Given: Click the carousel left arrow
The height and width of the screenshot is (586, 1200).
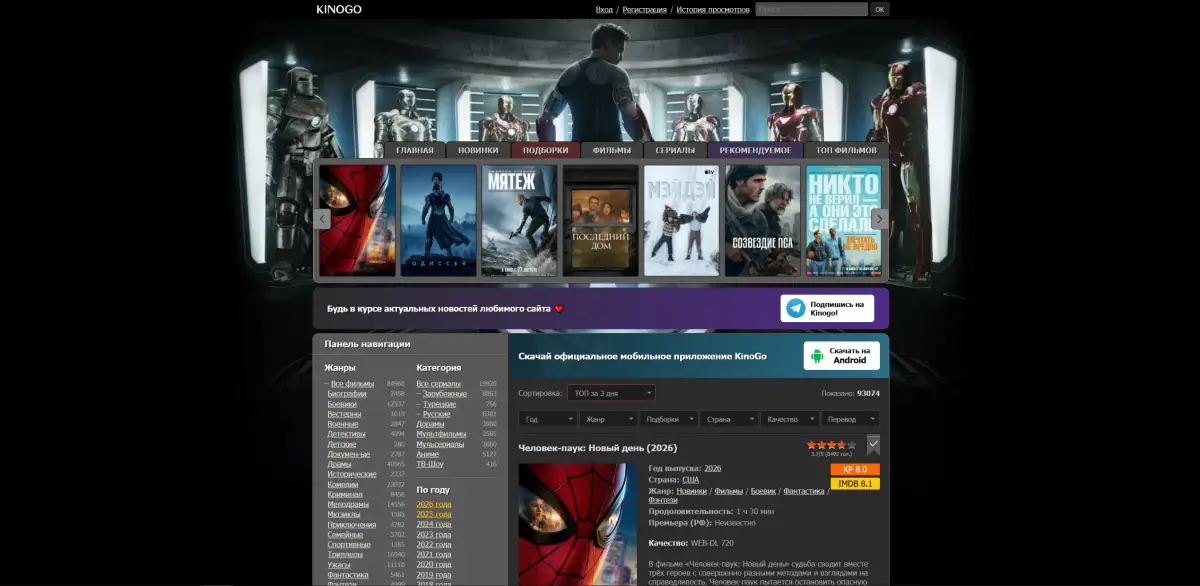Looking at the screenshot, I should 322,219.
